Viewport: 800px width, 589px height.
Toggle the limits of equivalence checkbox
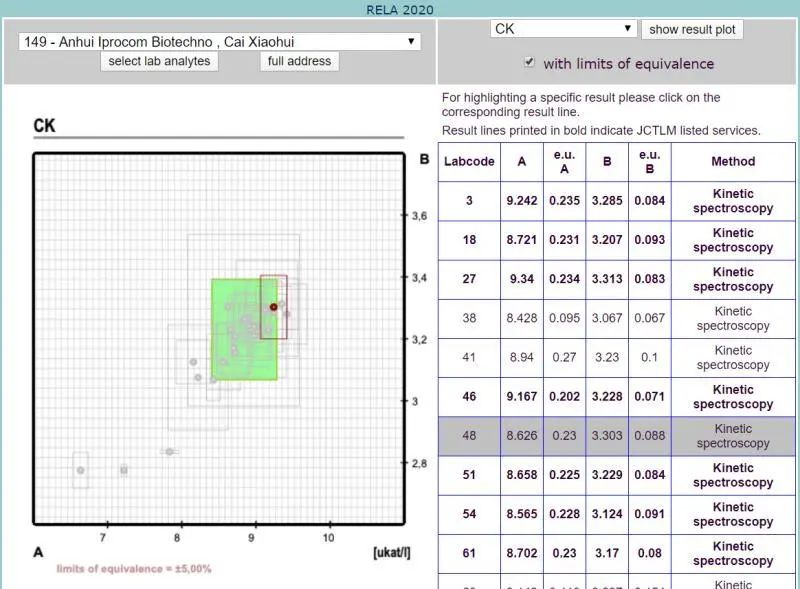point(529,63)
